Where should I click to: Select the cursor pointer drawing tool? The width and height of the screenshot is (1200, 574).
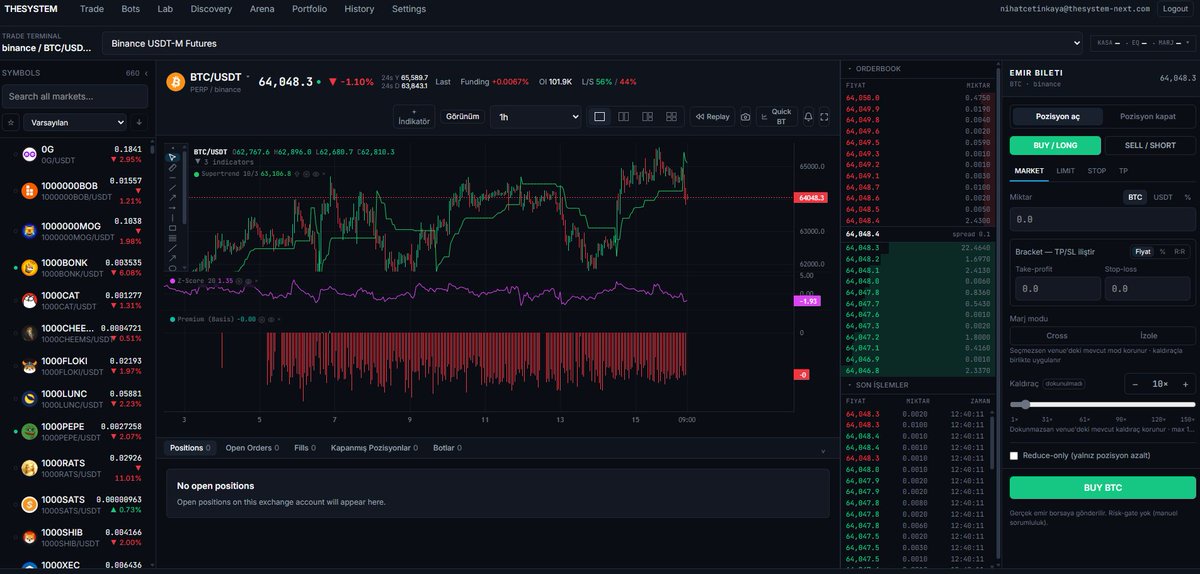click(x=172, y=157)
